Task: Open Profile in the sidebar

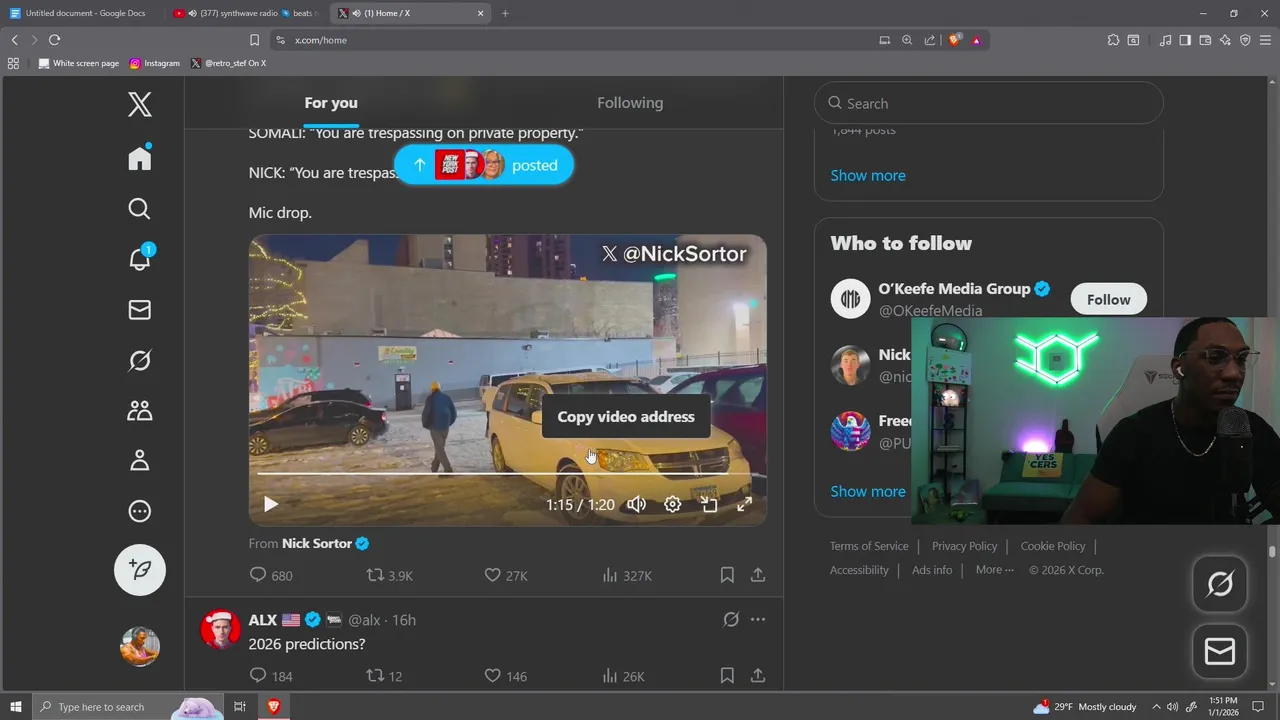Action: (x=140, y=460)
